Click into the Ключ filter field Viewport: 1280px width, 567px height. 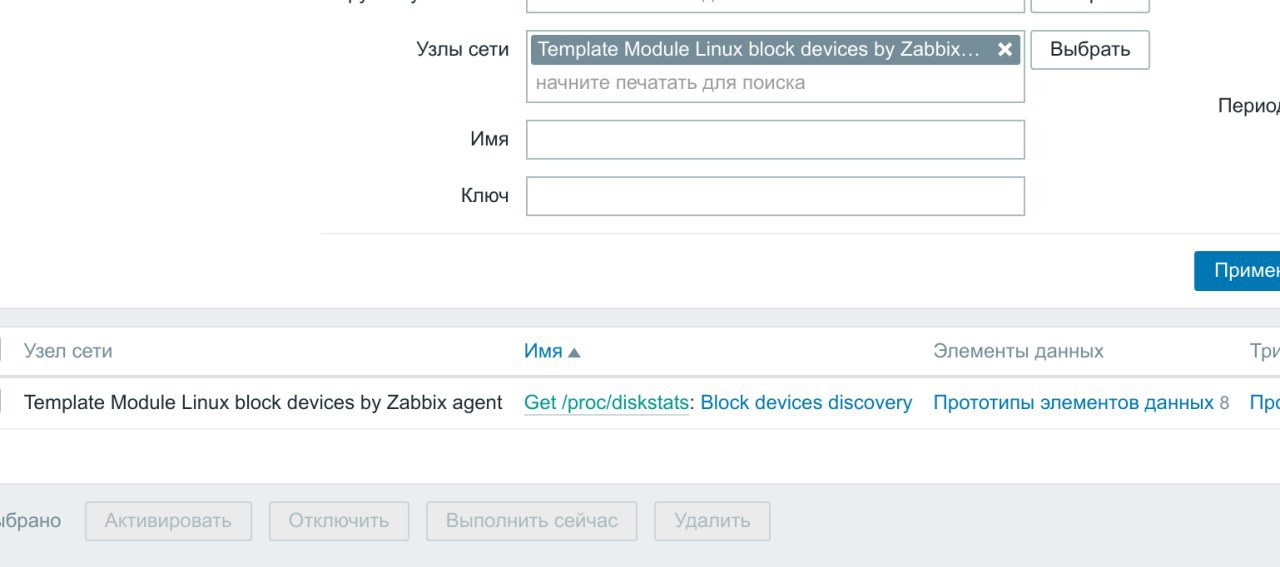(775, 196)
